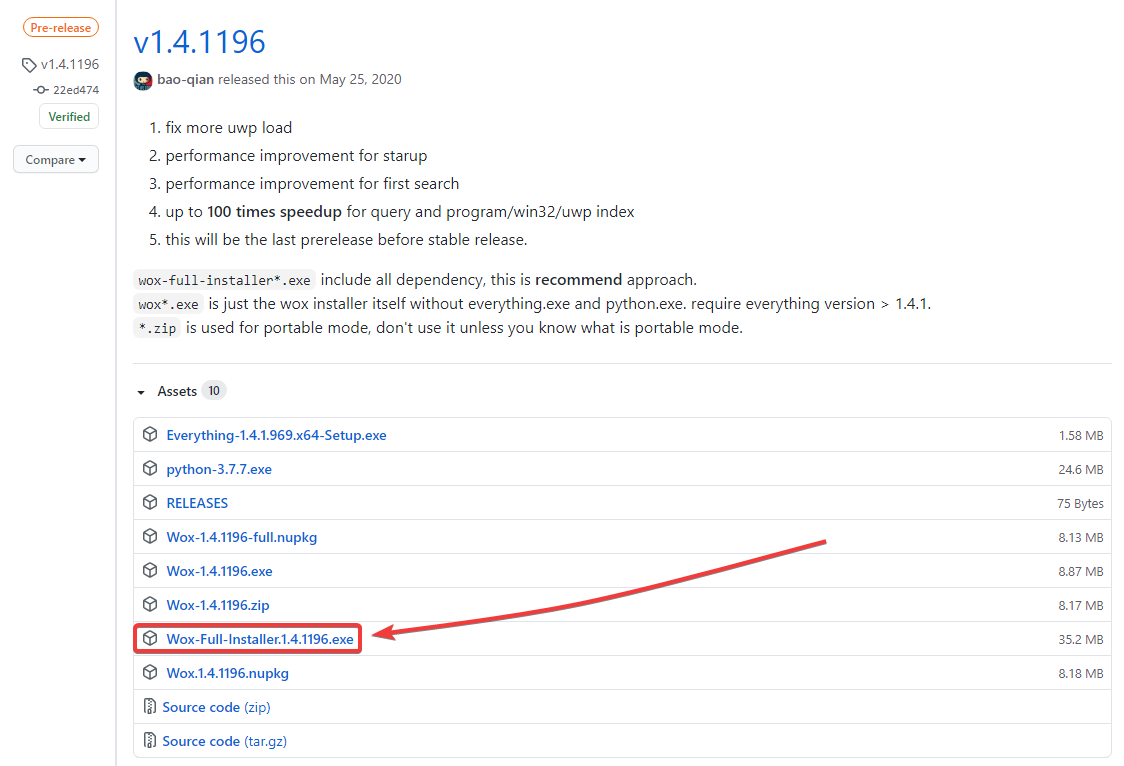Click the 75 Bytes size text
The image size is (1124, 766).
coord(1080,504)
